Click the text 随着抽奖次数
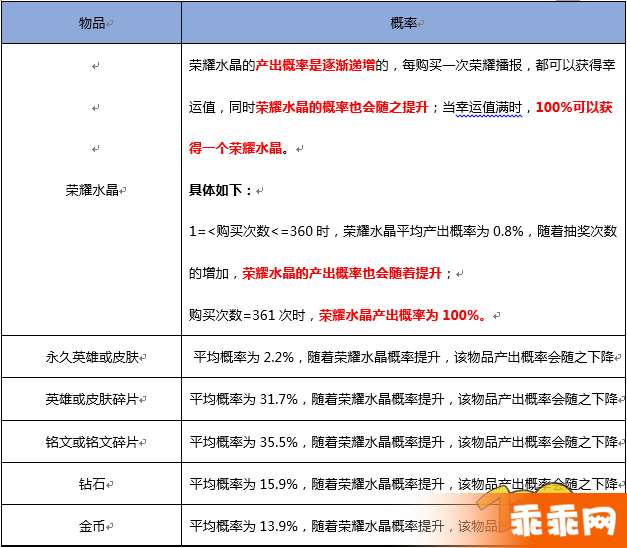This screenshot has width=627, height=548. point(577,231)
